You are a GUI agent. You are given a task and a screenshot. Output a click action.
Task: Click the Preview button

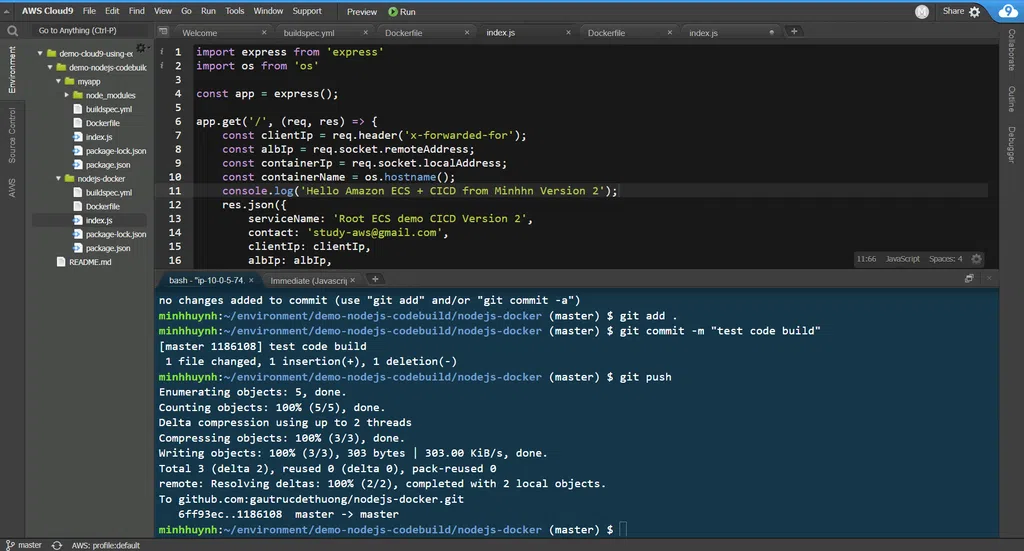(x=362, y=12)
